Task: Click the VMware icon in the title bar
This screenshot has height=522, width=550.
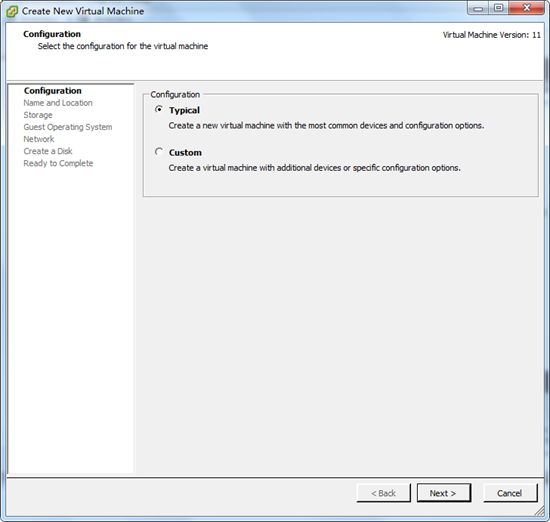Action: click(12, 11)
